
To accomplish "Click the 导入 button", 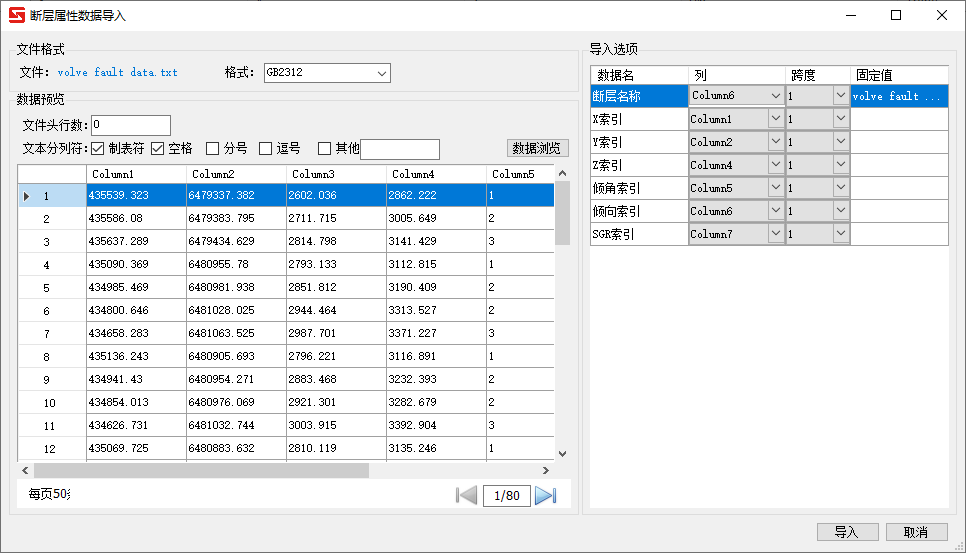I will [847, 532].
